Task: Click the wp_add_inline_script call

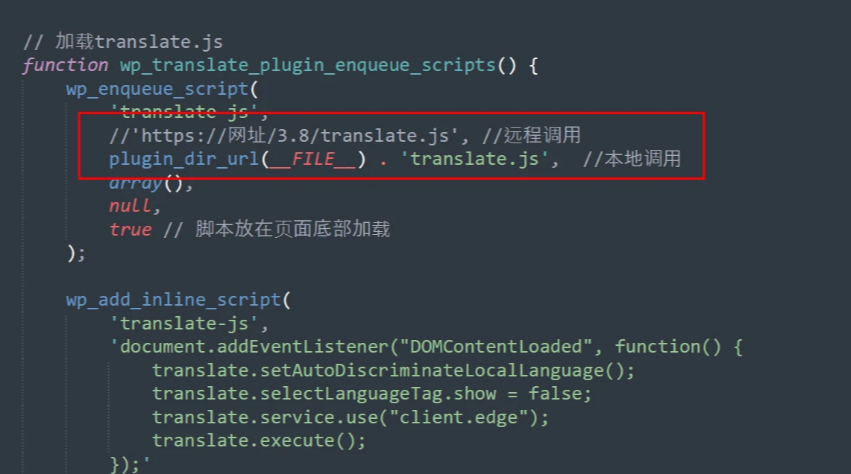Action: pyautogui.click(x=173, y=300)
